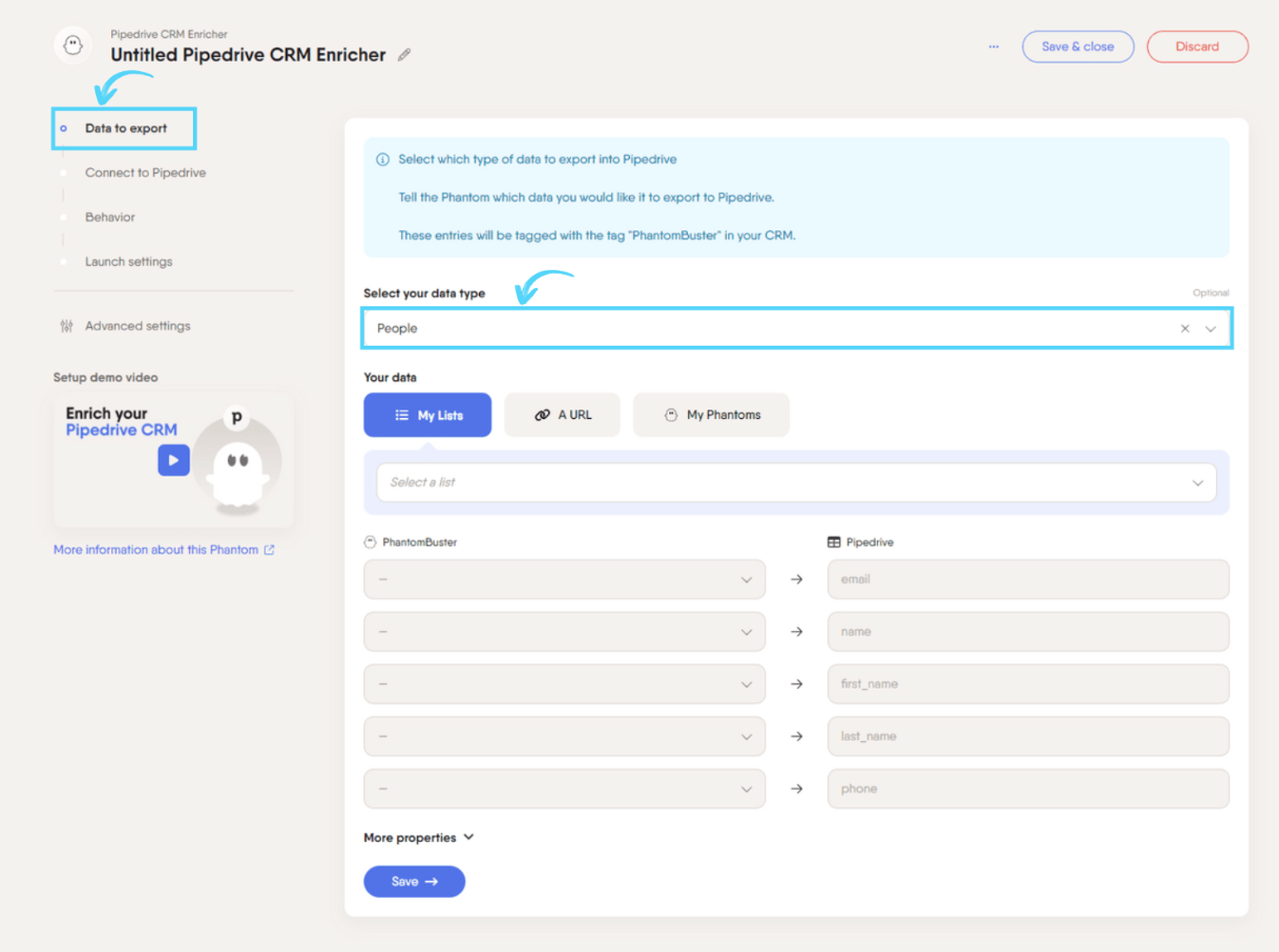1279x952 pixels.
Task: Click the Save & close button
Action: point(1078,47)
